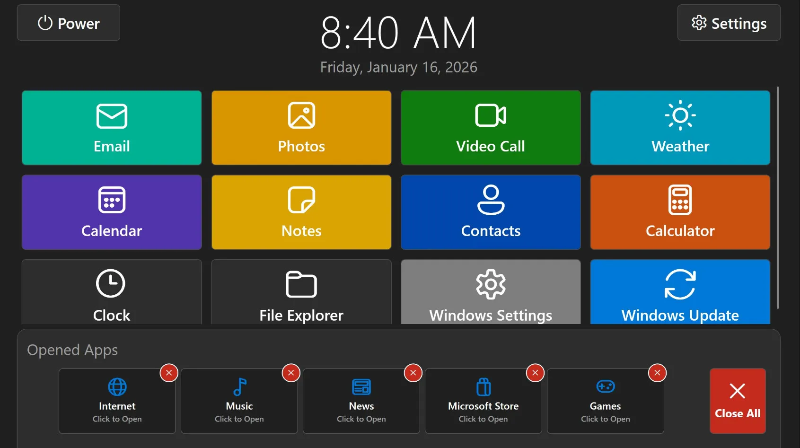Open the Weather tile
Screen dimensions: 800x448
click(x=680, y=128)
